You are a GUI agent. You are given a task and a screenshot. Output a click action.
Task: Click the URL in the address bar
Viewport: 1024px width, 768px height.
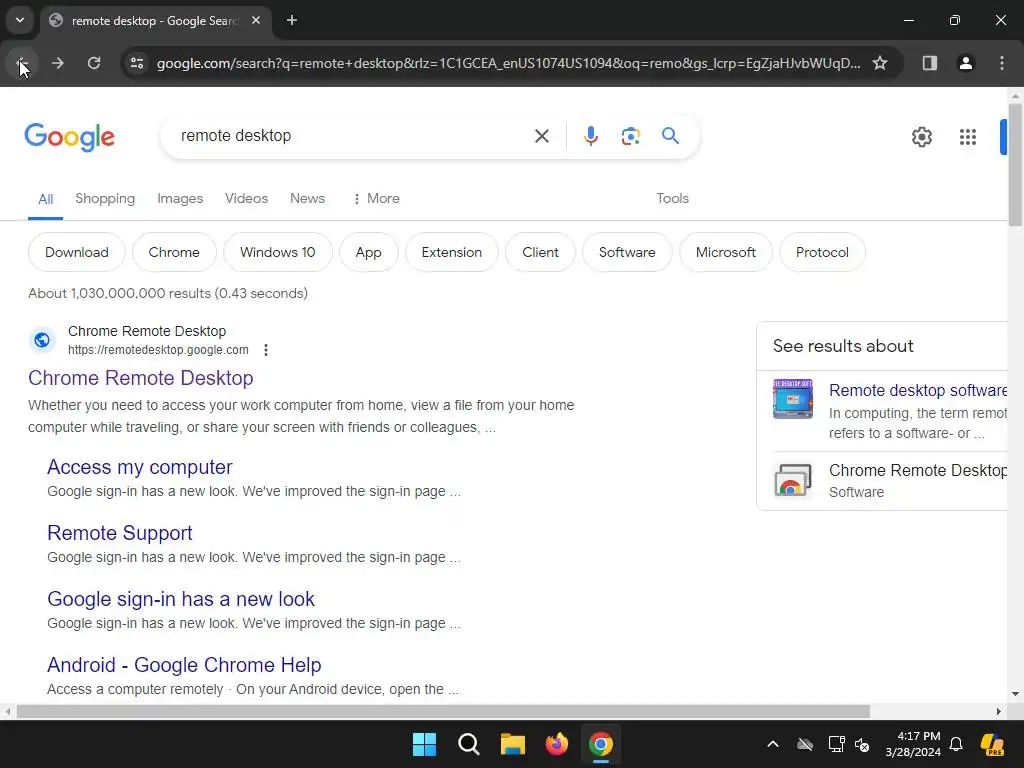coord(508,63)
